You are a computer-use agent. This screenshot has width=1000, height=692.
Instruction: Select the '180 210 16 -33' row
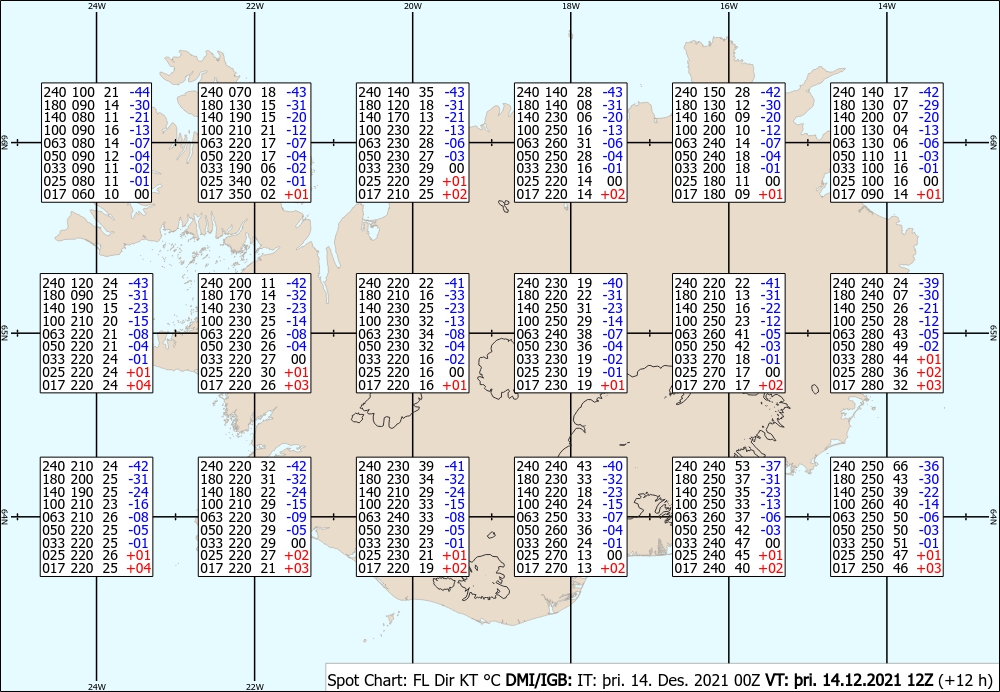pyautogui.click(x=413, y=295)
